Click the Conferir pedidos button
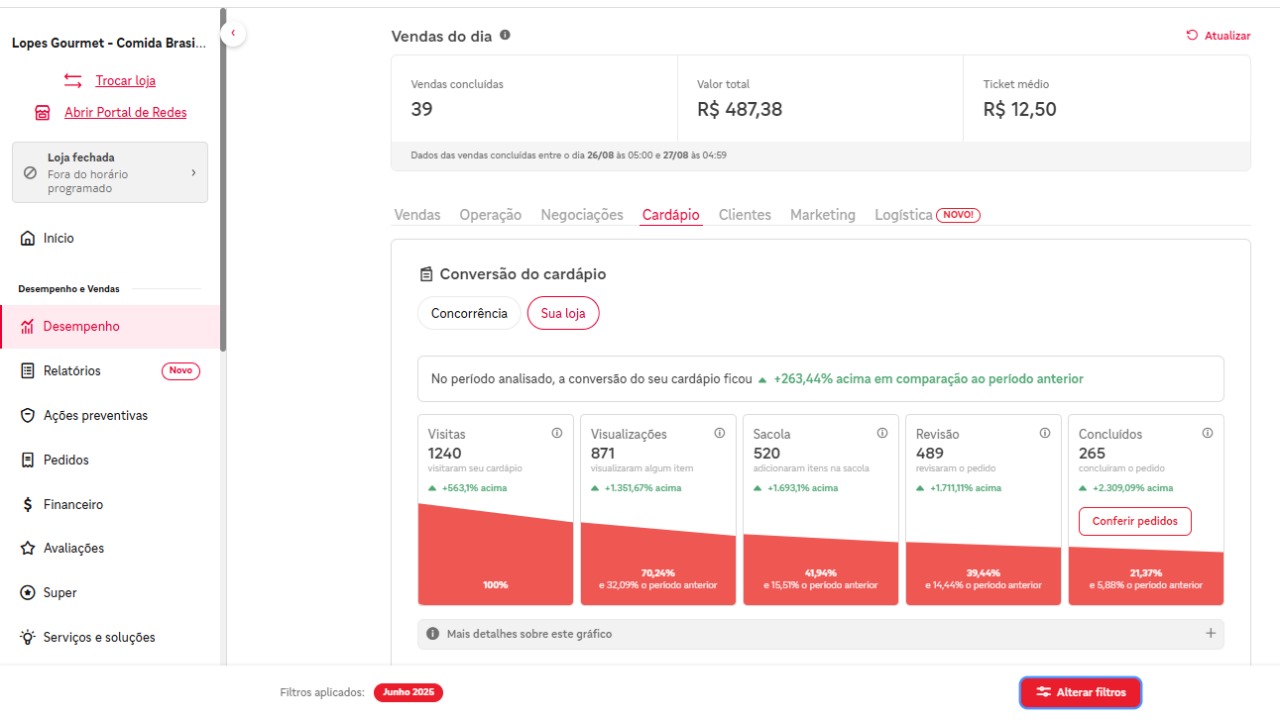 [x=1135, y=521]
